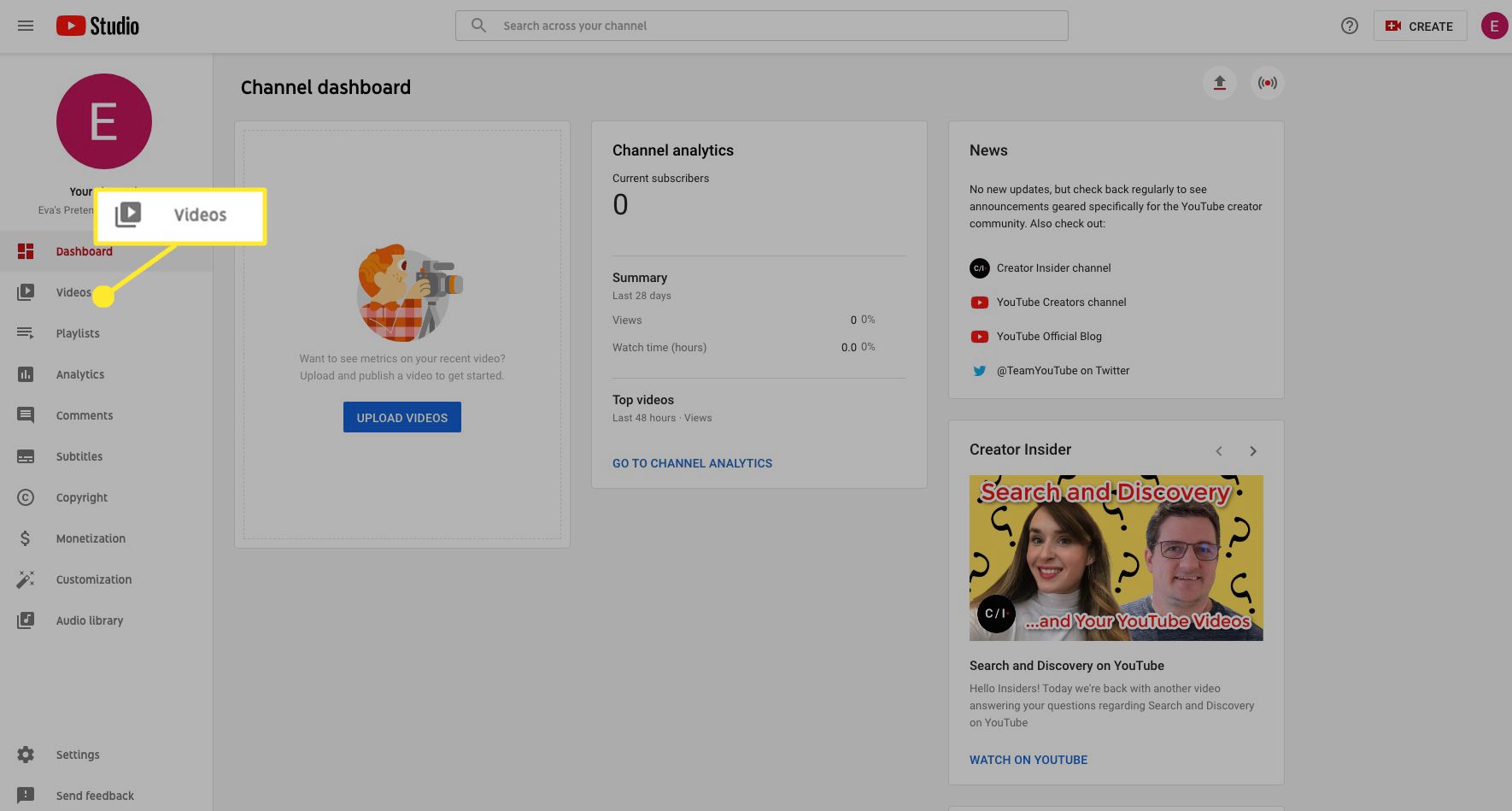Open the hamburger navigation menu
Image resolution: width=1512 pixels, height=811 pixels.
(x=26, y=26)
